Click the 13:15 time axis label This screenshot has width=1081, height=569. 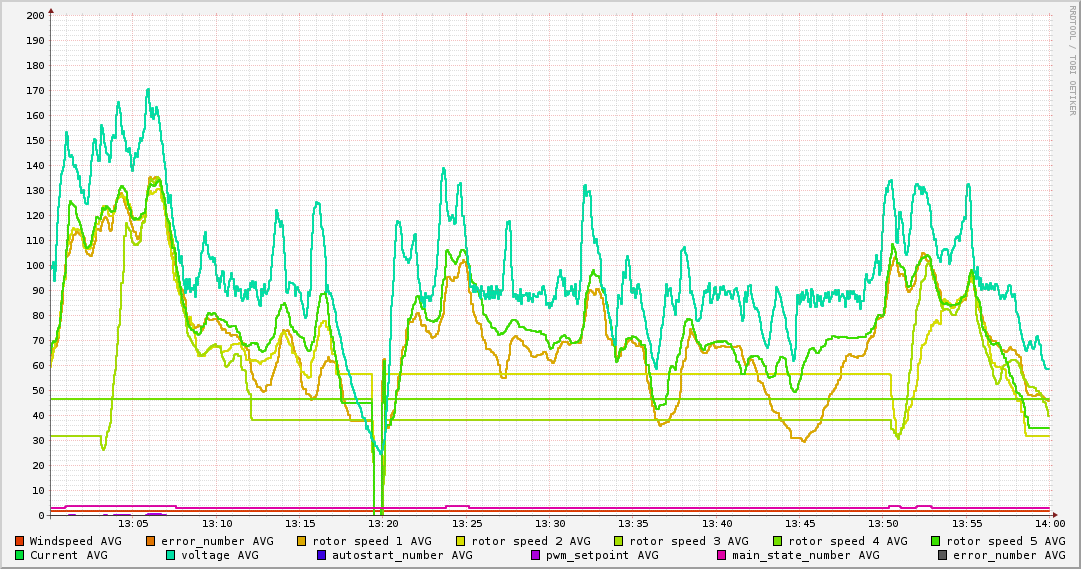coord(301,524)
